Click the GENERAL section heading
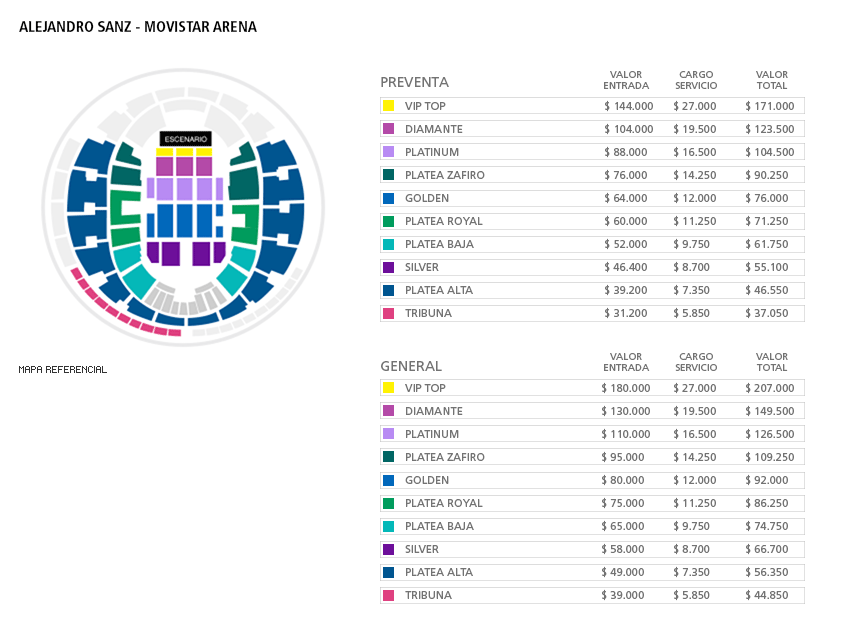The image size is (855, 639). 411,366
